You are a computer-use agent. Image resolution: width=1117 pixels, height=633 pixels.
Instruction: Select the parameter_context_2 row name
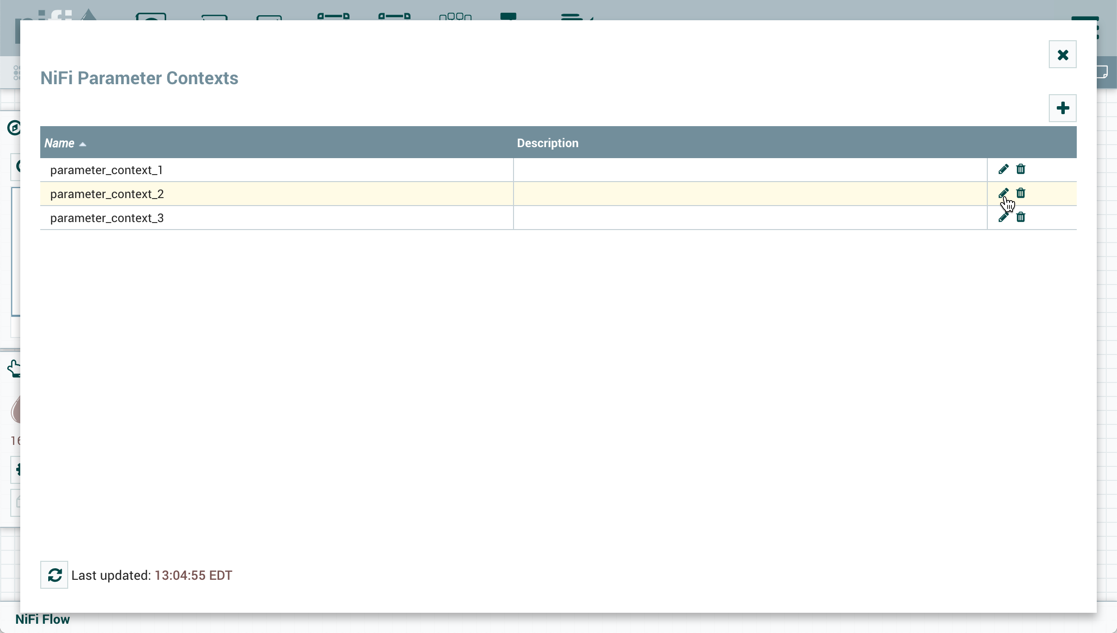[106, 194]
